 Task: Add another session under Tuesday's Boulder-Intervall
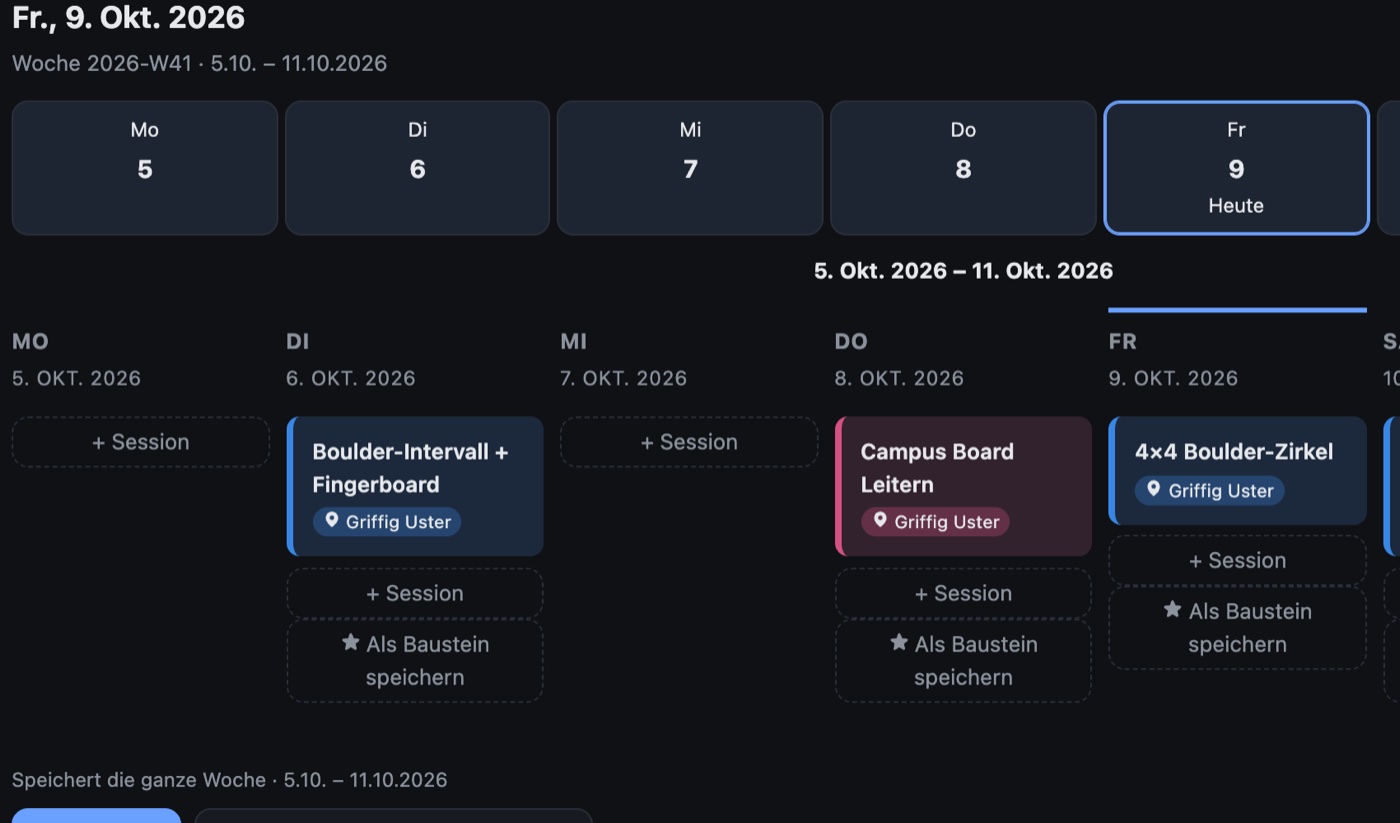[415, 593]
